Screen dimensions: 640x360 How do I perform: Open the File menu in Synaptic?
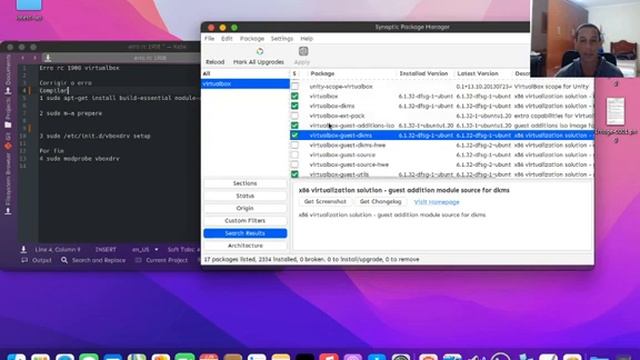[x=209, y=38]
